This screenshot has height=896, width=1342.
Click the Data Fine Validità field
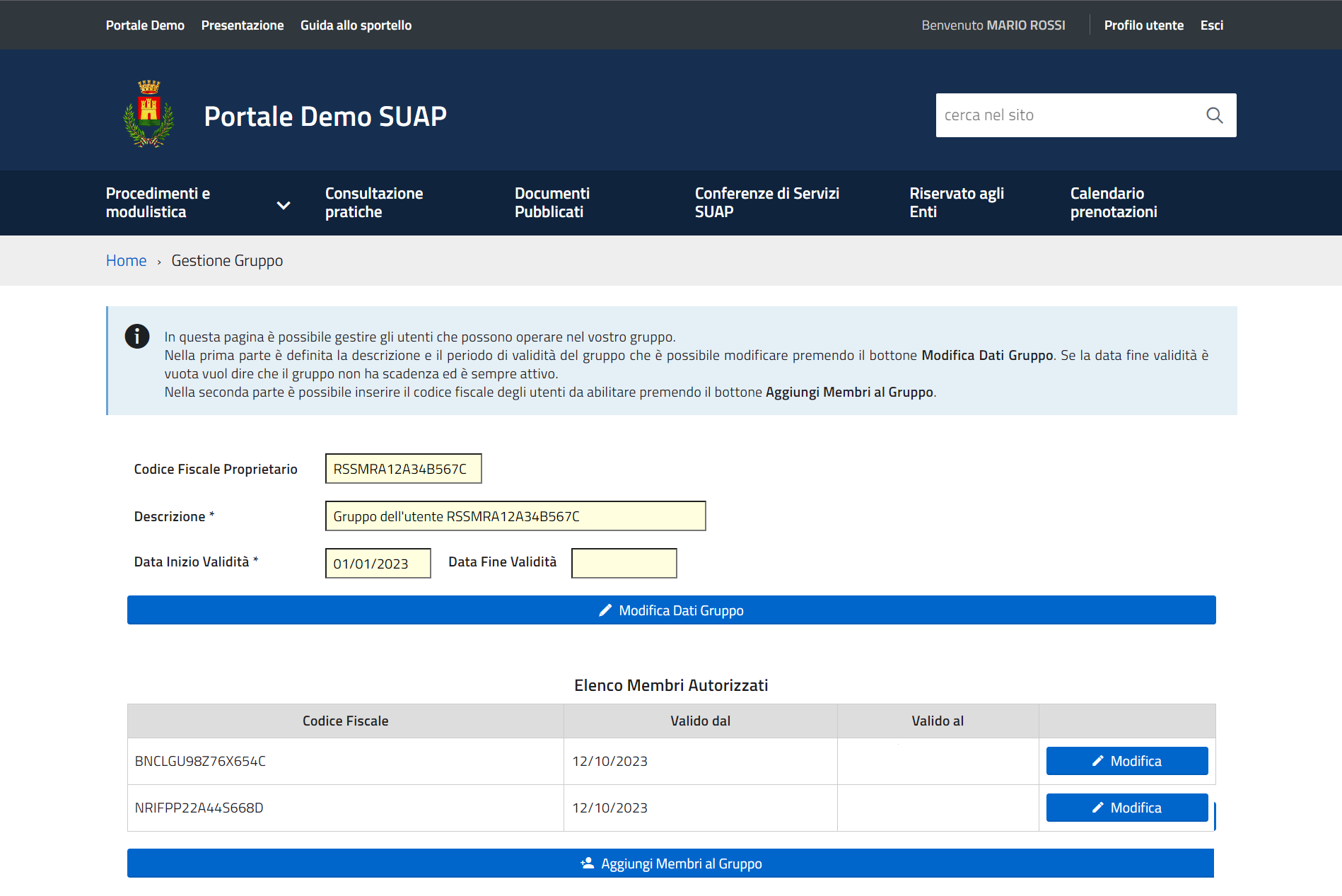[624, 563]
